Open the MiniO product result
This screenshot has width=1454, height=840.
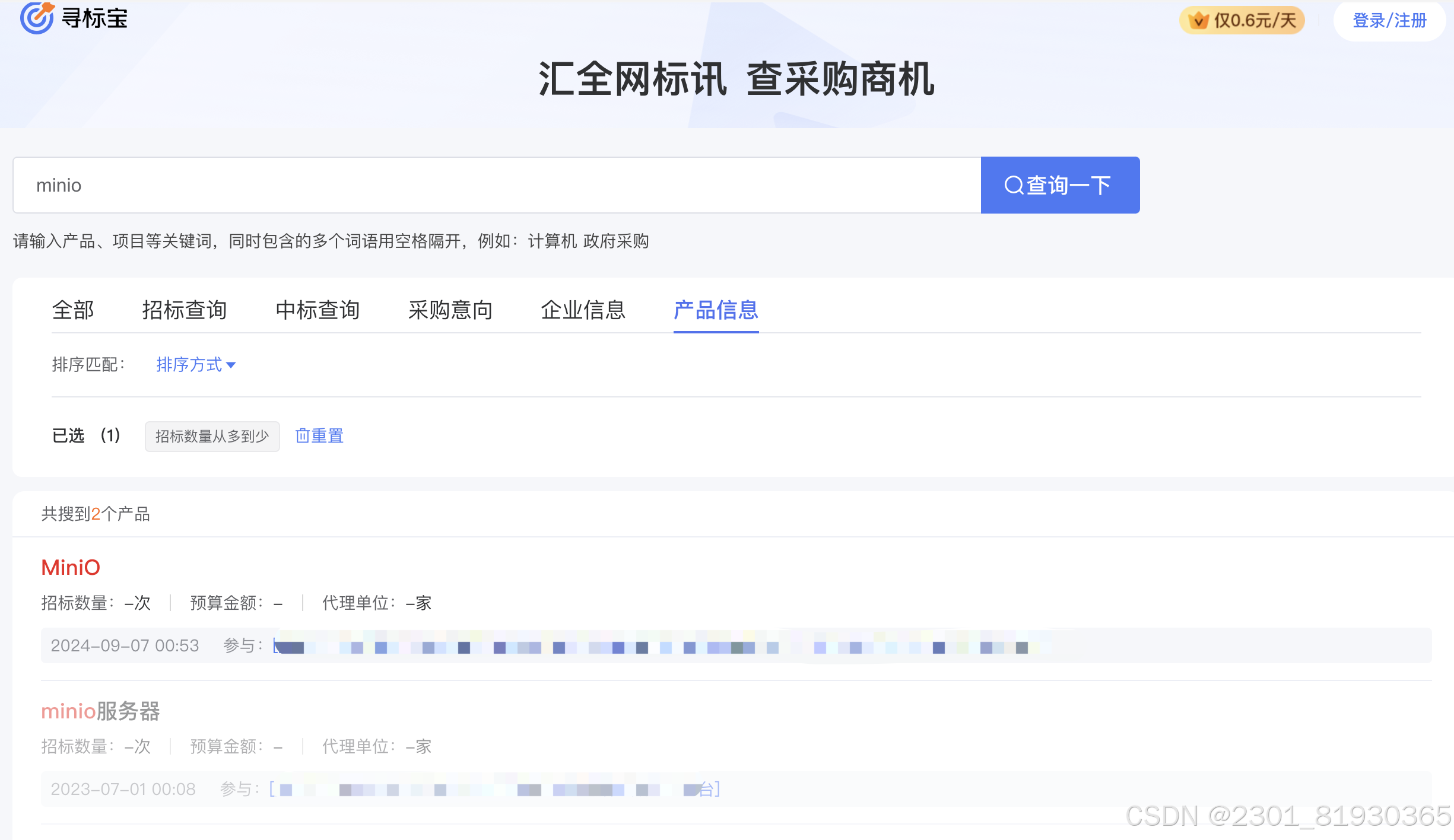tap(71, 568)
